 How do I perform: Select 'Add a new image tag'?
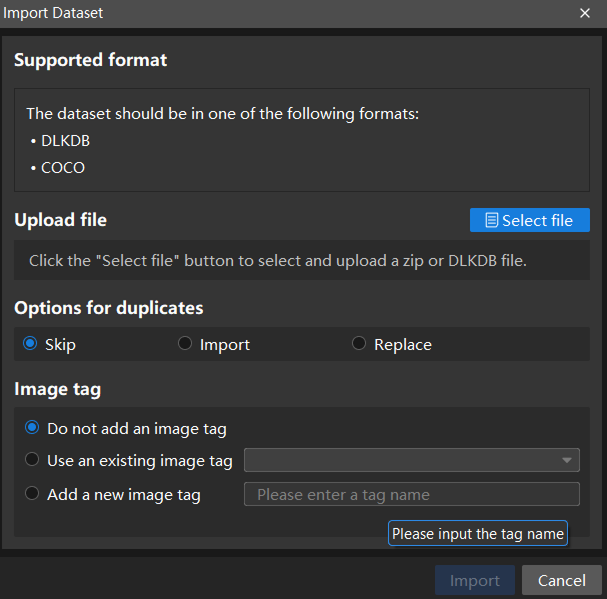click(33, 494)
